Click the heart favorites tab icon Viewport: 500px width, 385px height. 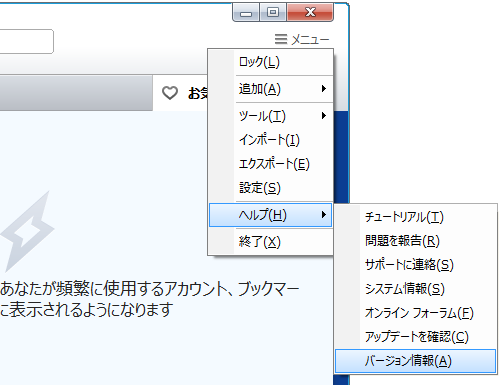pos(170,93)
